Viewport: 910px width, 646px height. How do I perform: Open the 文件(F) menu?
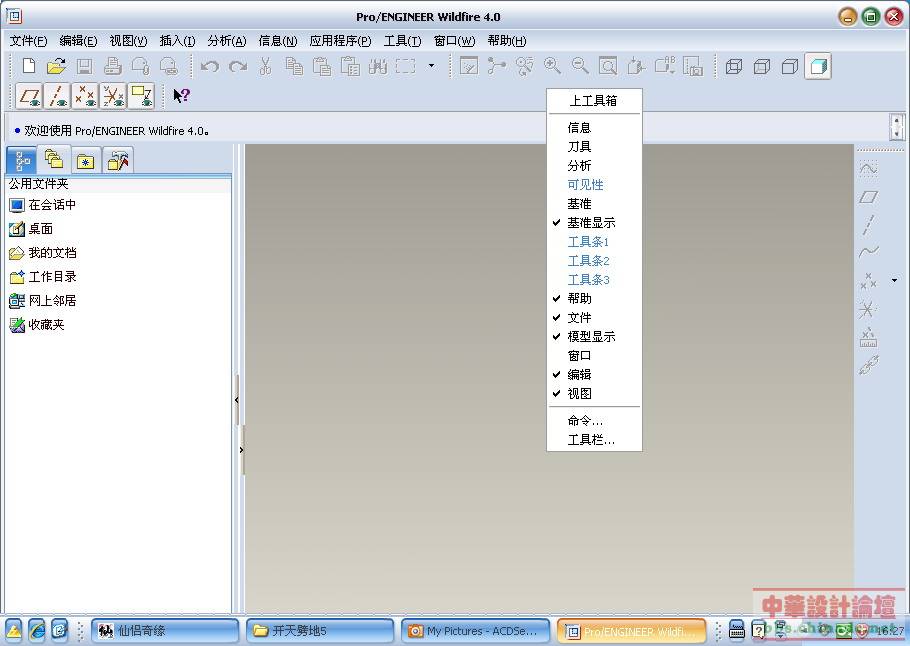28,41
